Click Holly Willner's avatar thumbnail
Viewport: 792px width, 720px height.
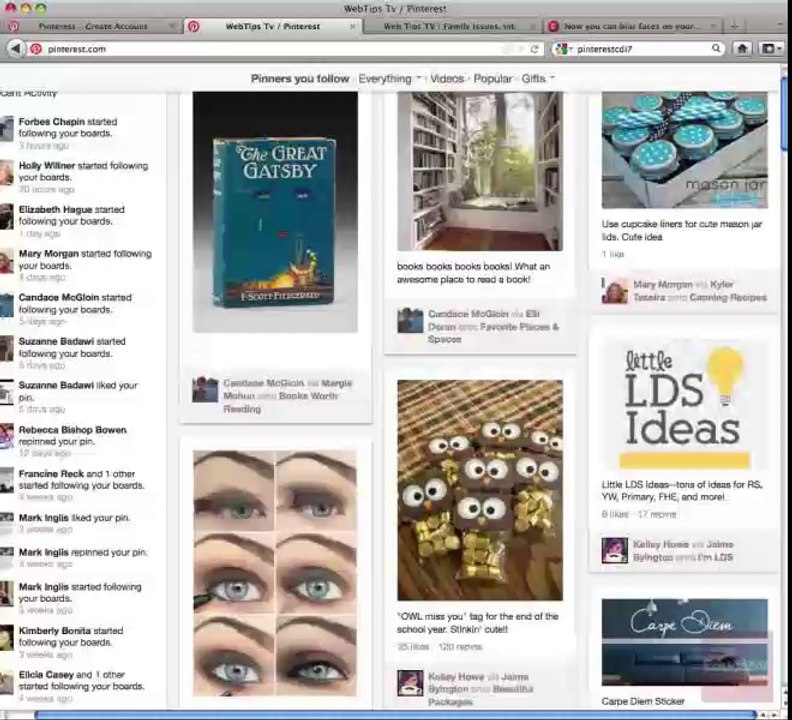point(7,172)
